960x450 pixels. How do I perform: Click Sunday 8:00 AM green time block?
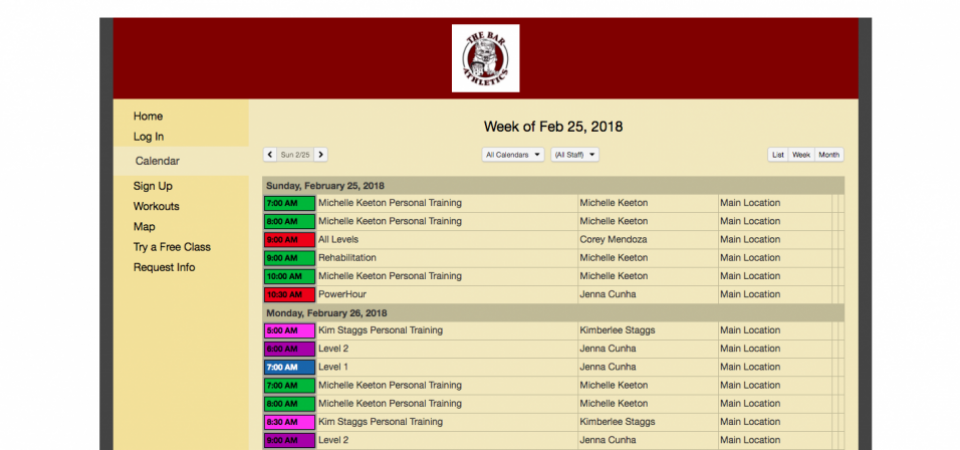[290, 222]
